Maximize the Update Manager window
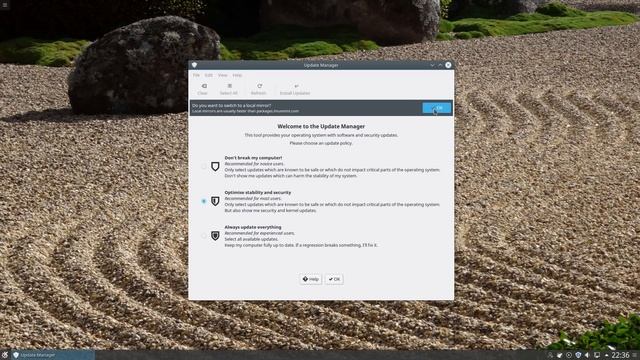Screen dimensions: 640x360 pos(440,65)
